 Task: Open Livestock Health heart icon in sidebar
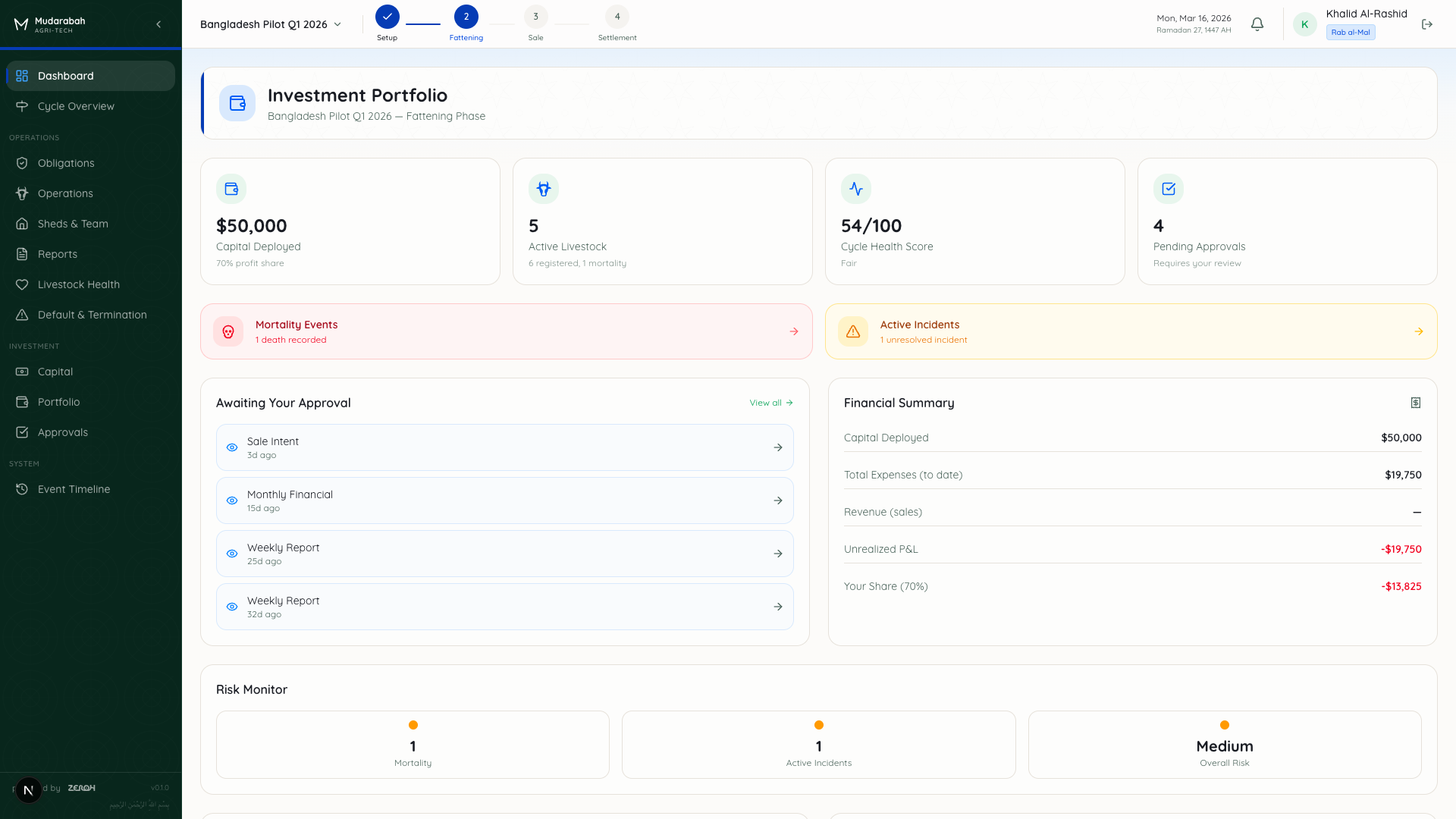22,284
